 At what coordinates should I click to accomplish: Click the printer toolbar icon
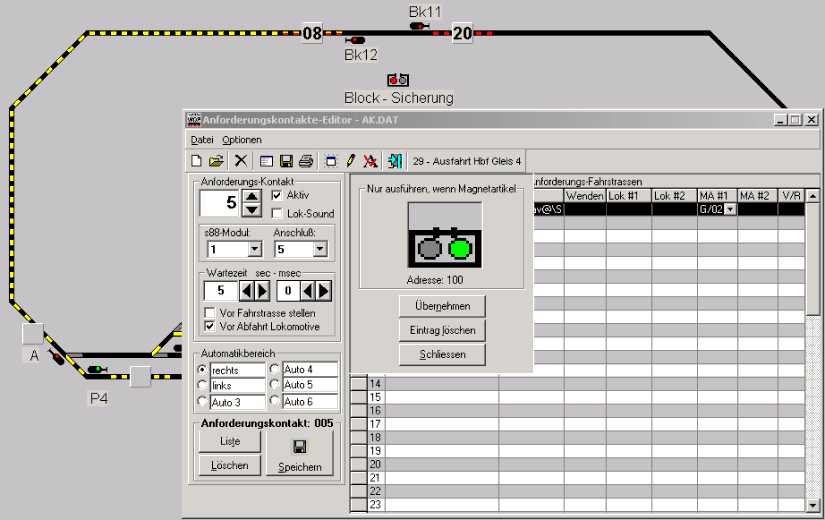click(x=306, y=161)
